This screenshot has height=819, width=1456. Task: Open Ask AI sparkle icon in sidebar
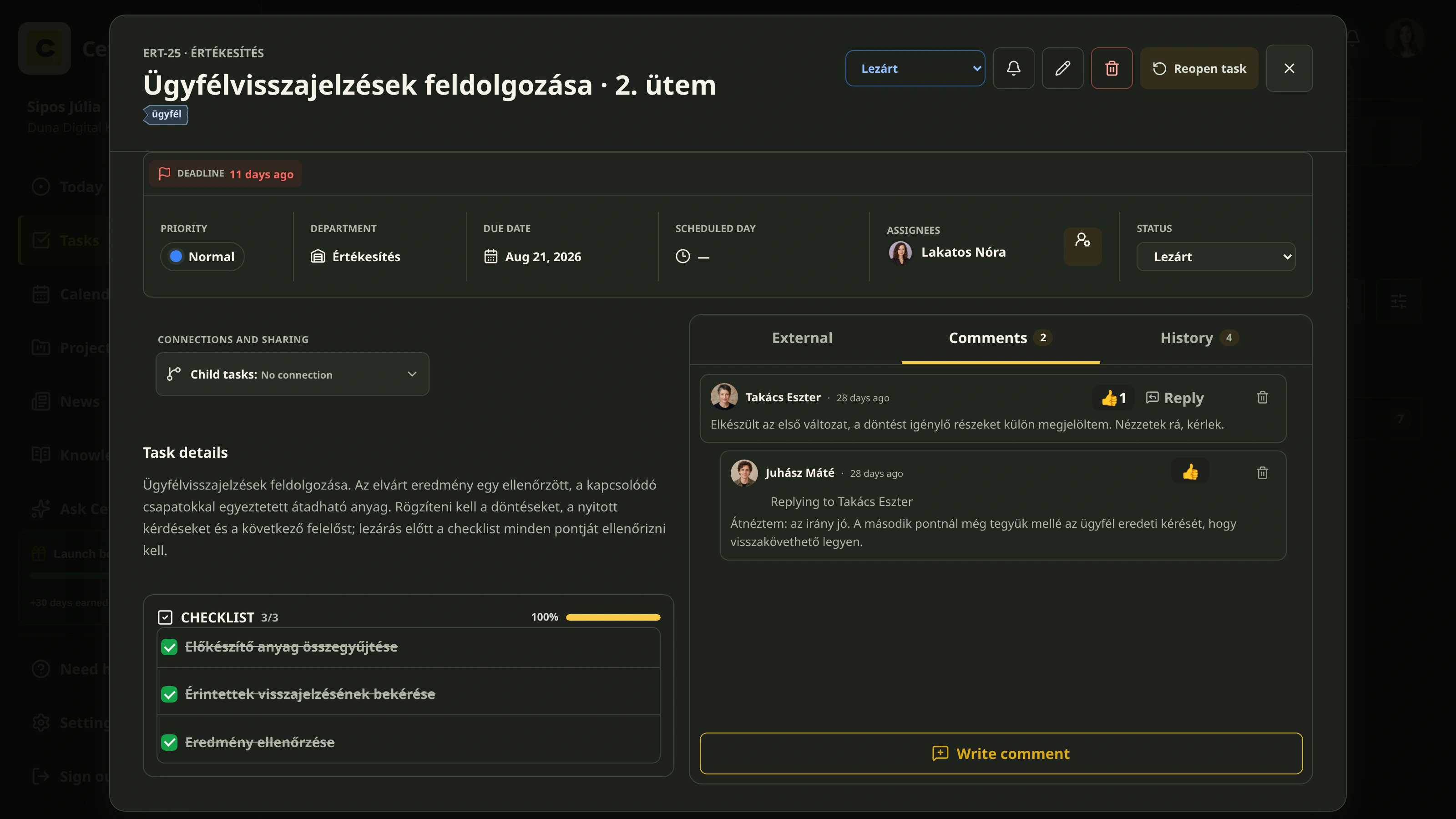pos(40,509)
